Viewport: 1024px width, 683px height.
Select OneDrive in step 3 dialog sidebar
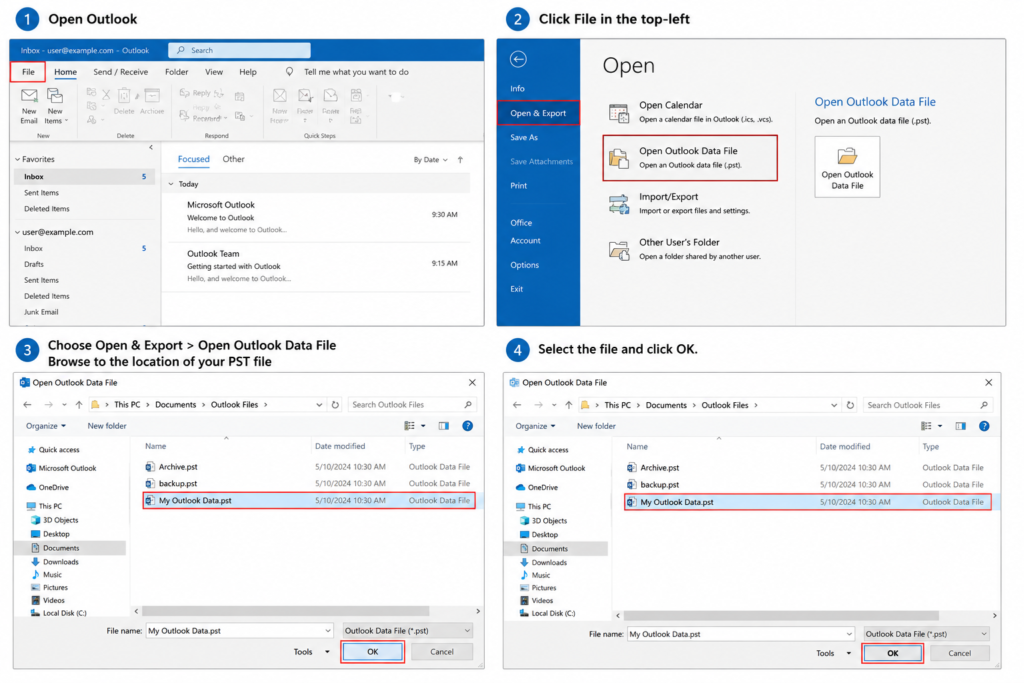coord(48,487)
